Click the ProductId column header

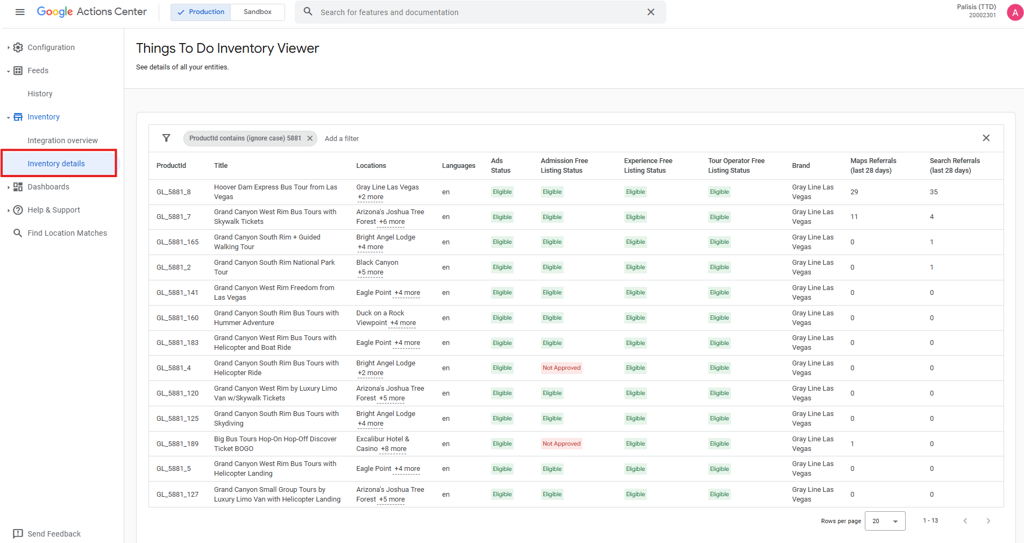(171, 166)
